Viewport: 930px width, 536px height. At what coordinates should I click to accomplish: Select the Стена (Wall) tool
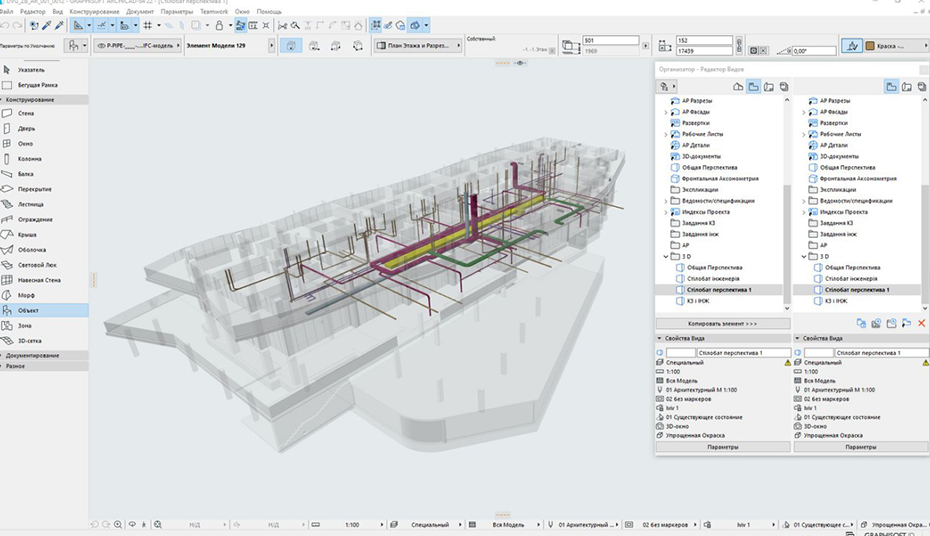point(26,113)
